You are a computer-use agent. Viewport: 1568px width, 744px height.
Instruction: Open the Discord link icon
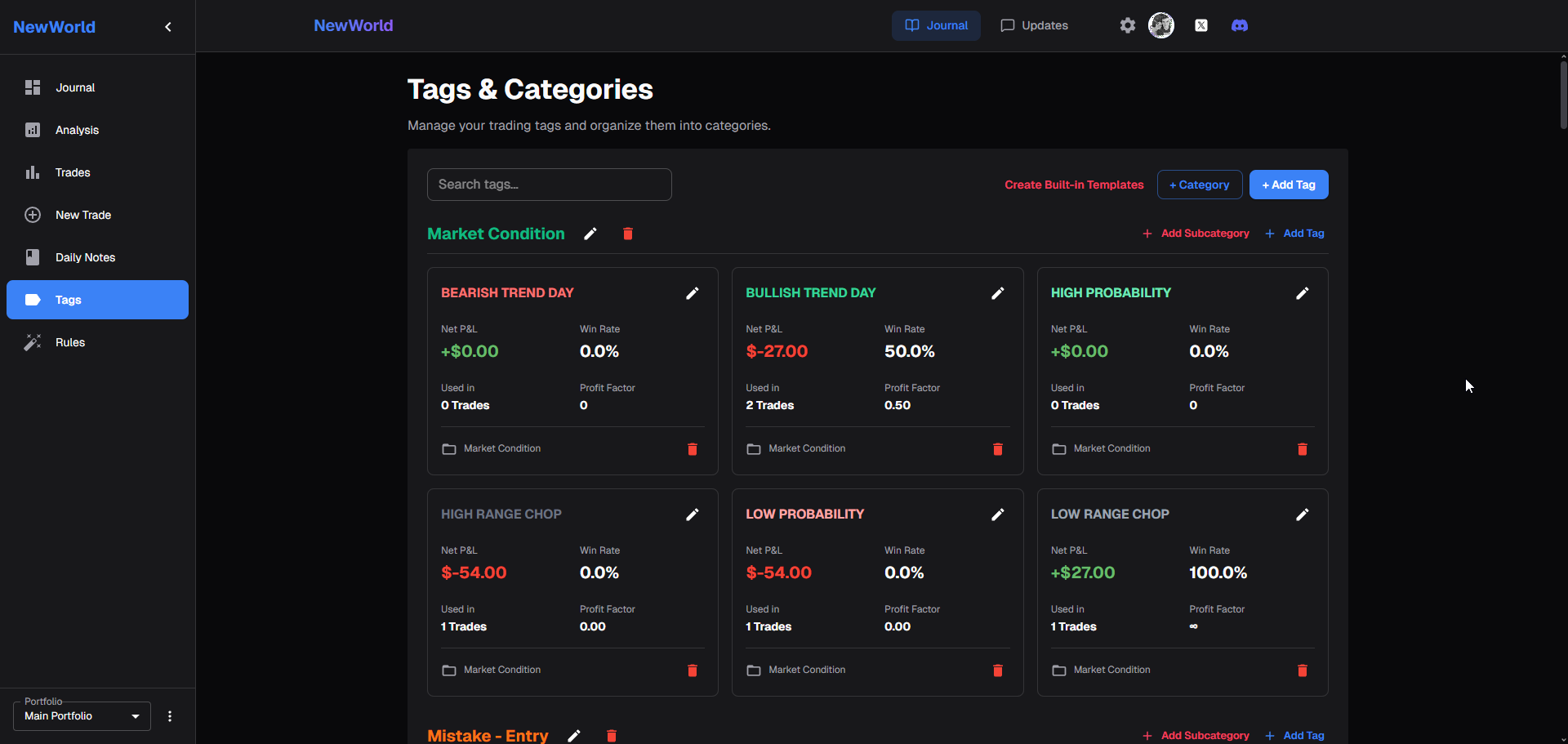pyautogui.click(x=1239, y=25)
